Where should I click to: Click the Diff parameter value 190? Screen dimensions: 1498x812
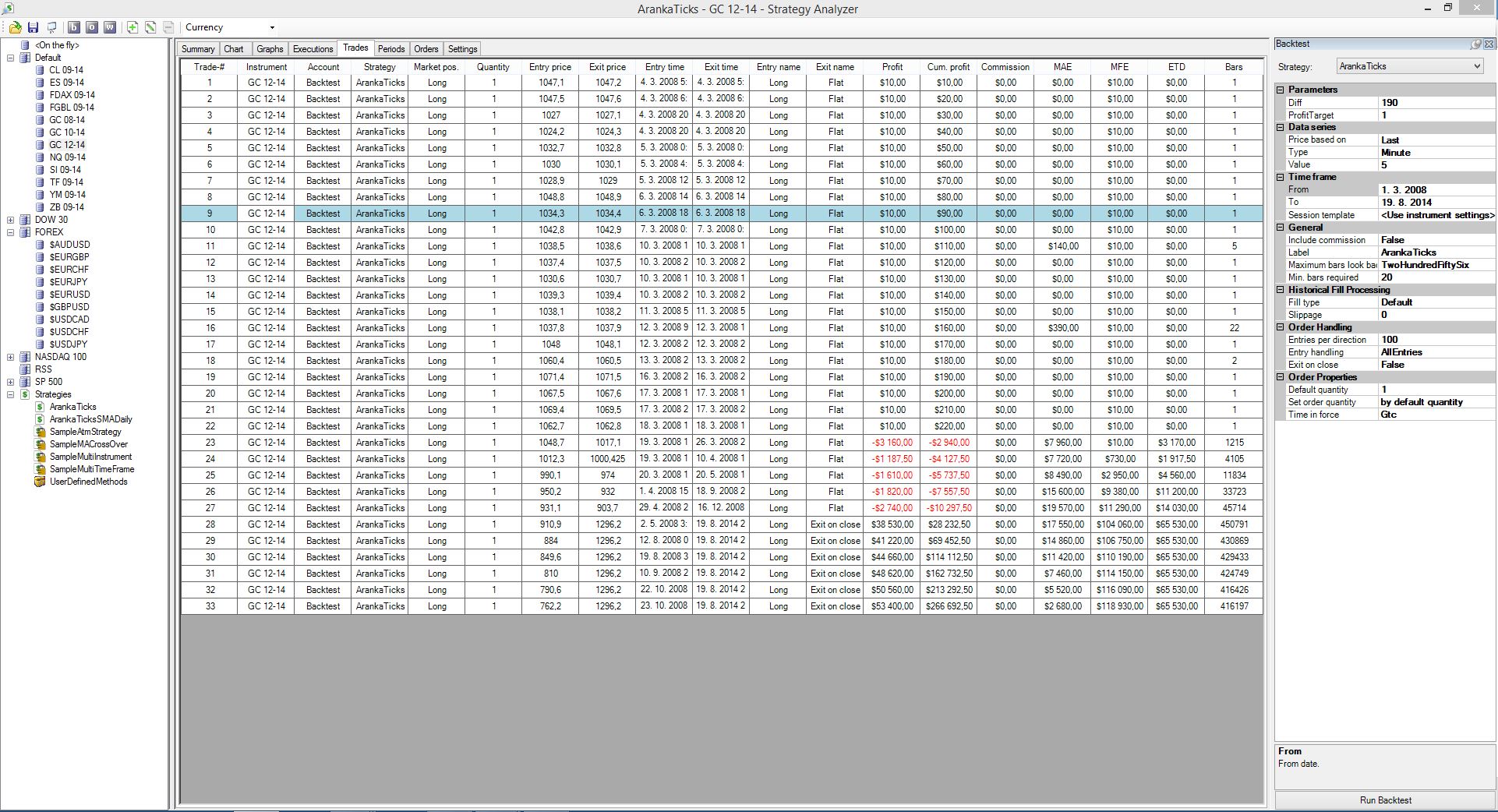pos(1436,103)
